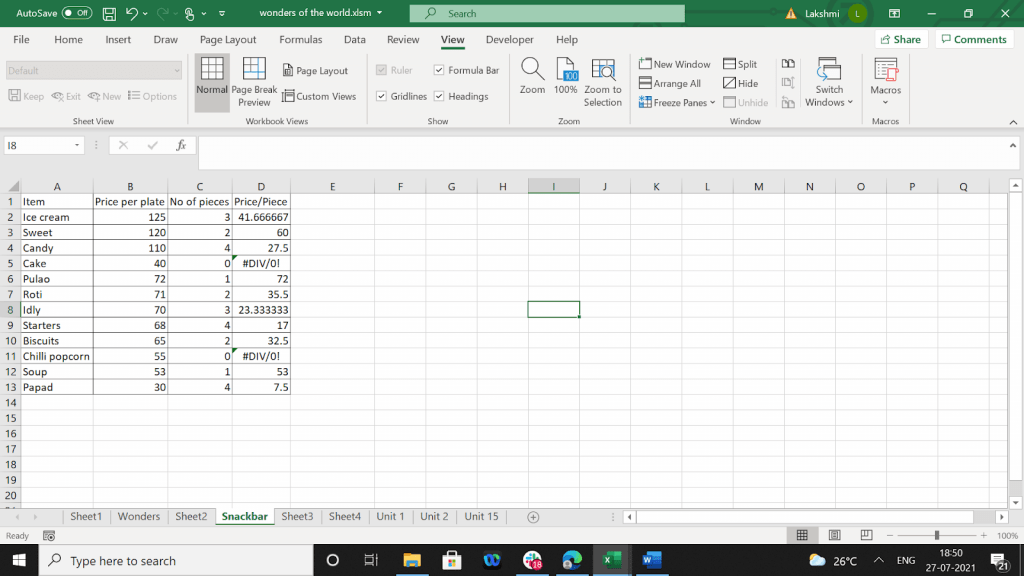Uncheck the Gridlines checkbox
Viewport: 1024px width, 576px height.
382,97
